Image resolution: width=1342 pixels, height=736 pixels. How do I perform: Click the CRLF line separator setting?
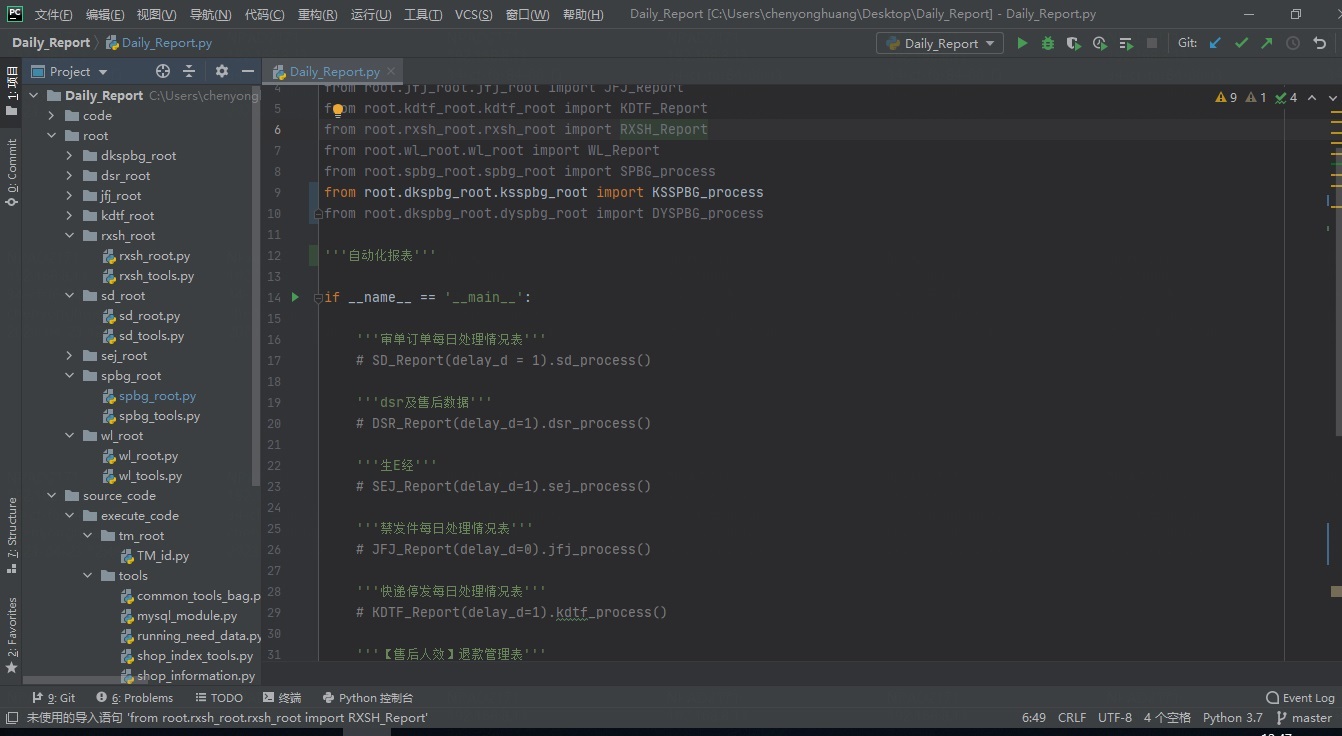pos(1072,718)
